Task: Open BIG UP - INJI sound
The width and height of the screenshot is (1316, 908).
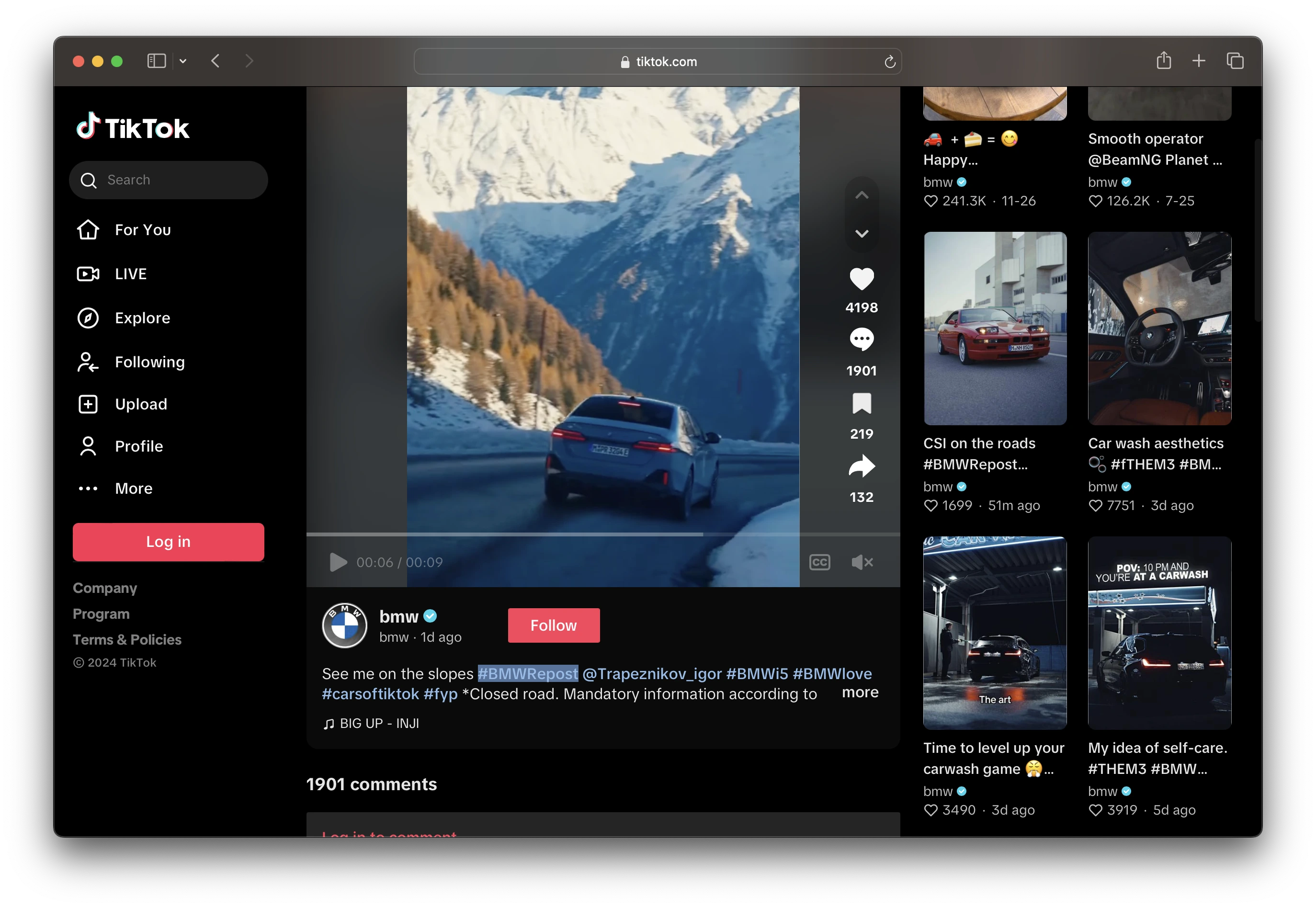Action: pos(371,723)
